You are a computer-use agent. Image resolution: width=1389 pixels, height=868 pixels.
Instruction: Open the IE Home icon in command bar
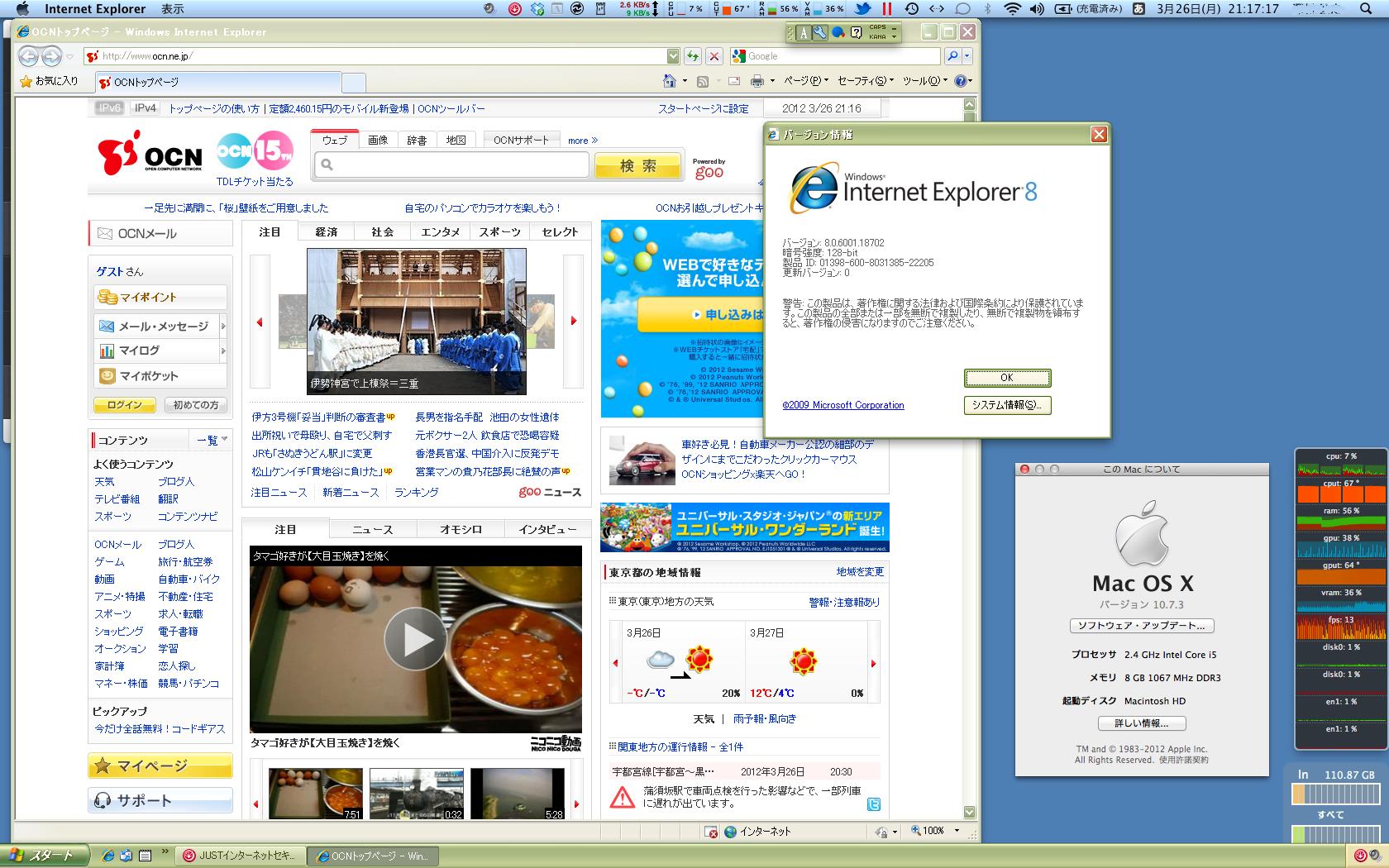tap(670, 81)
